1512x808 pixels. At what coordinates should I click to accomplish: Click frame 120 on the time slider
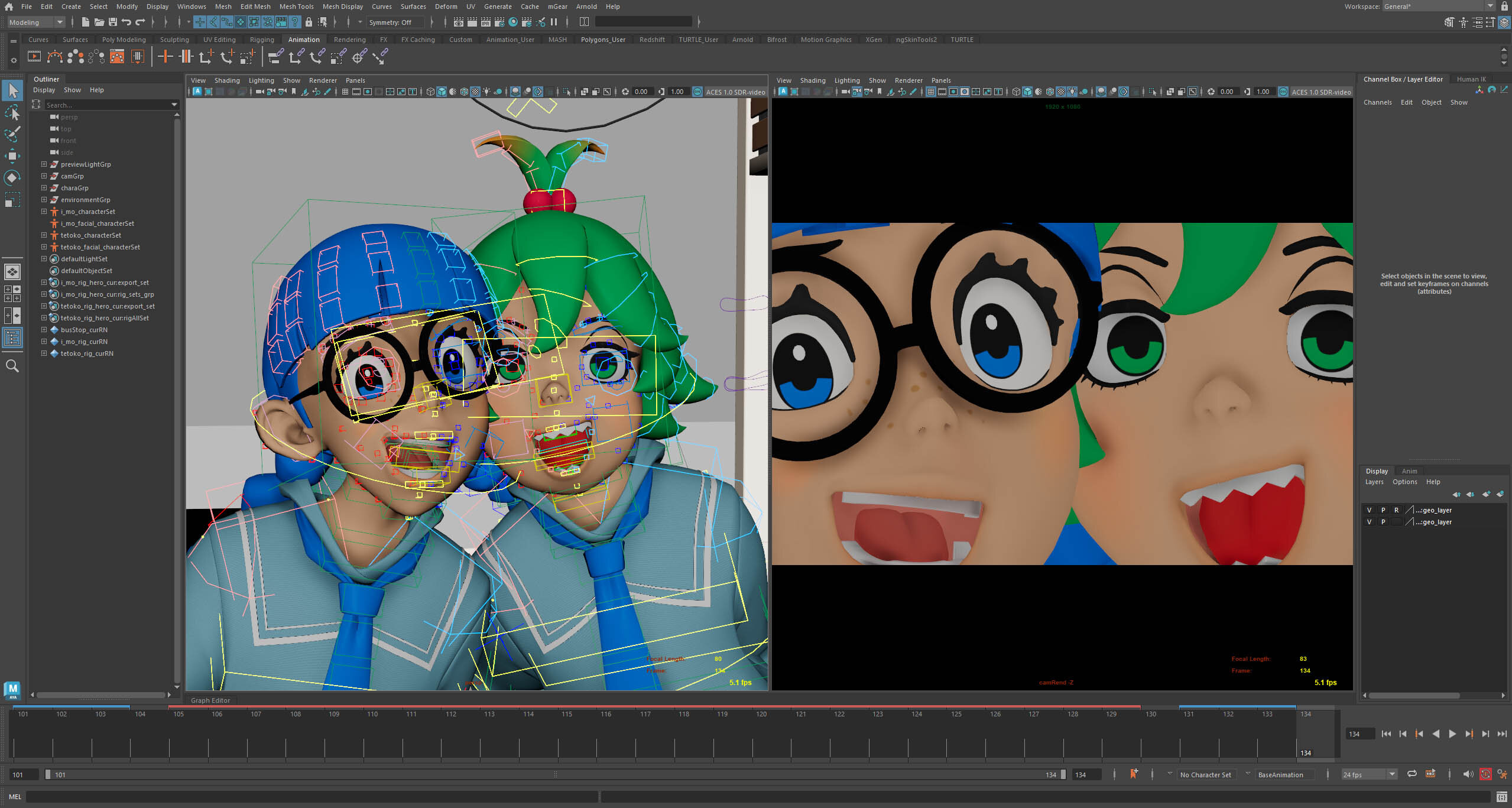coord(761,715)
